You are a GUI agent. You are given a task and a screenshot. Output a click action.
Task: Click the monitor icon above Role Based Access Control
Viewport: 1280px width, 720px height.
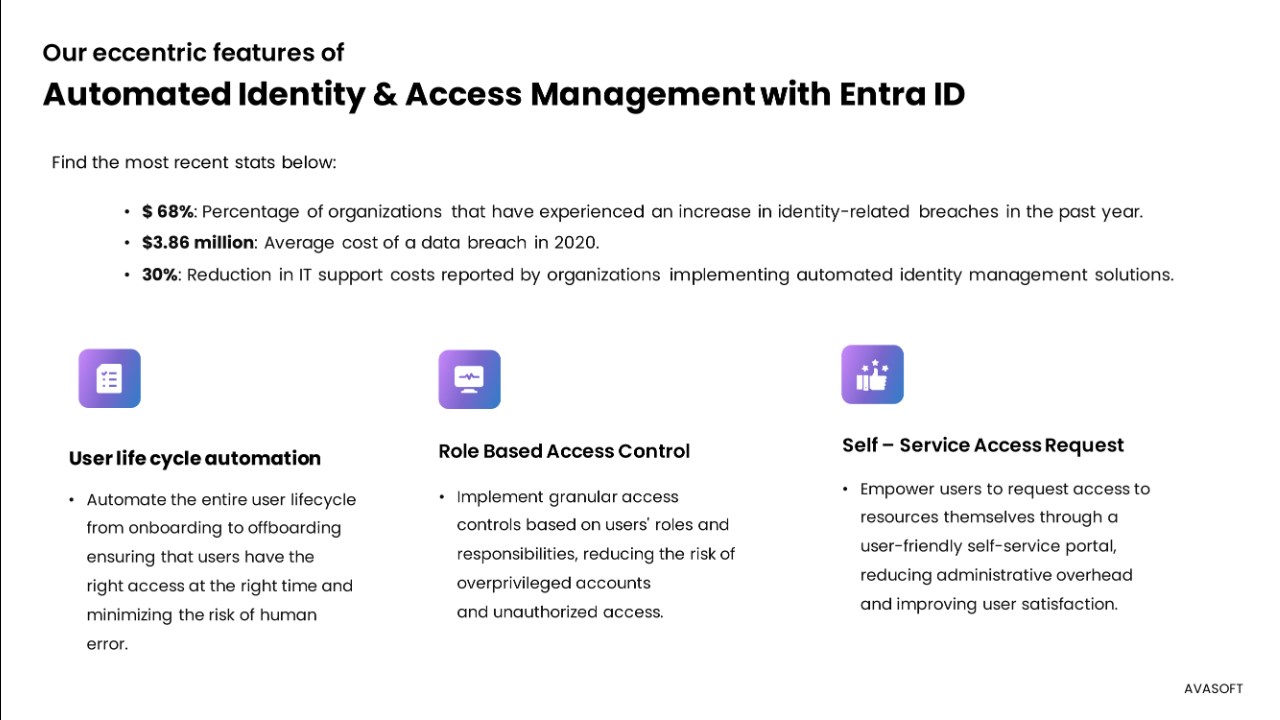[x=469, y=379]
